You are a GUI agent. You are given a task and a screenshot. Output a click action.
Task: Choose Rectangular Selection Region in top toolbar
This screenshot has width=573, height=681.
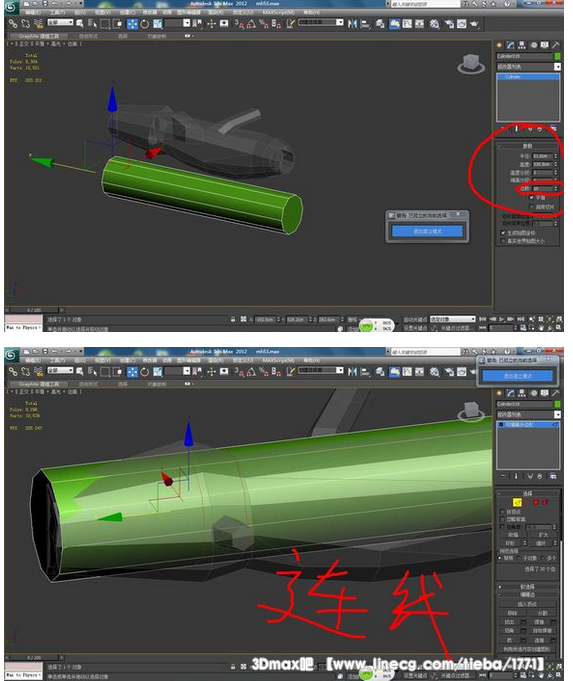coord(105,23)
